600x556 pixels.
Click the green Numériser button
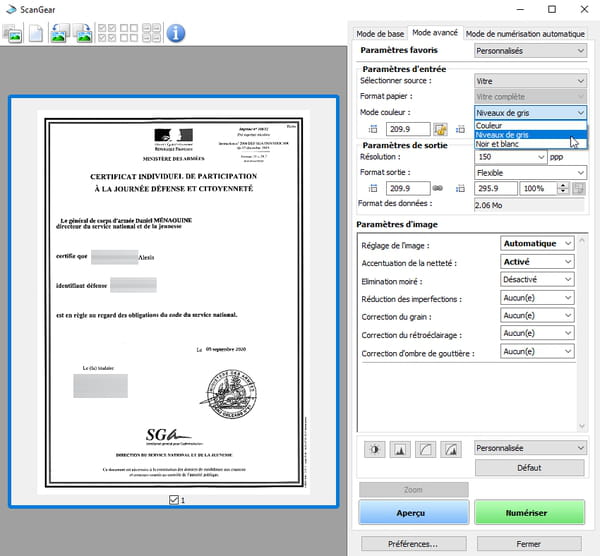530,512
